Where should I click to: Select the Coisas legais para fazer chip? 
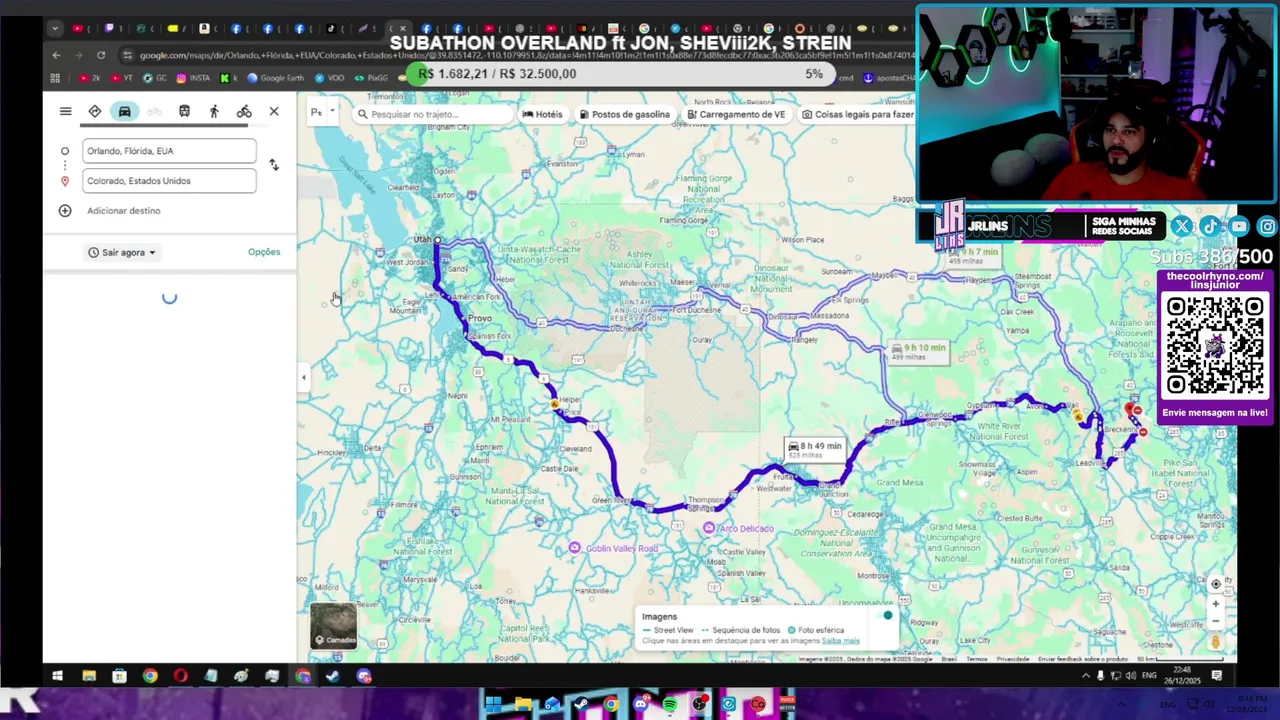coord(856,114)
